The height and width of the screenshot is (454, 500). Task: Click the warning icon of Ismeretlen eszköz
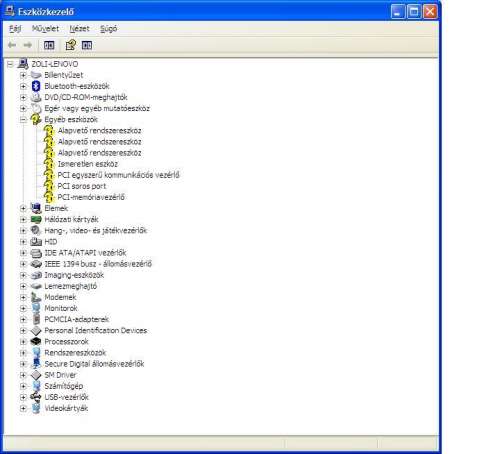[49, 164]
